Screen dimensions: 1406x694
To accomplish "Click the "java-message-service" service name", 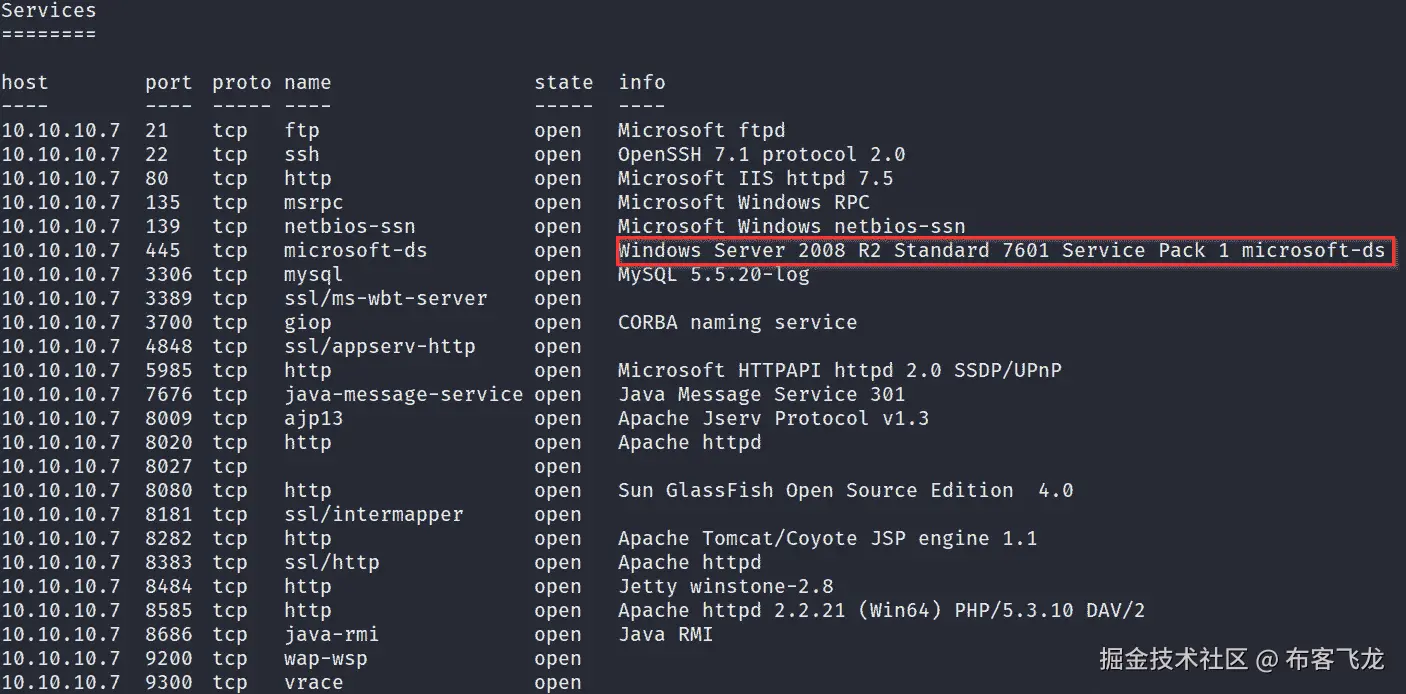I will (x=403, y=395).
